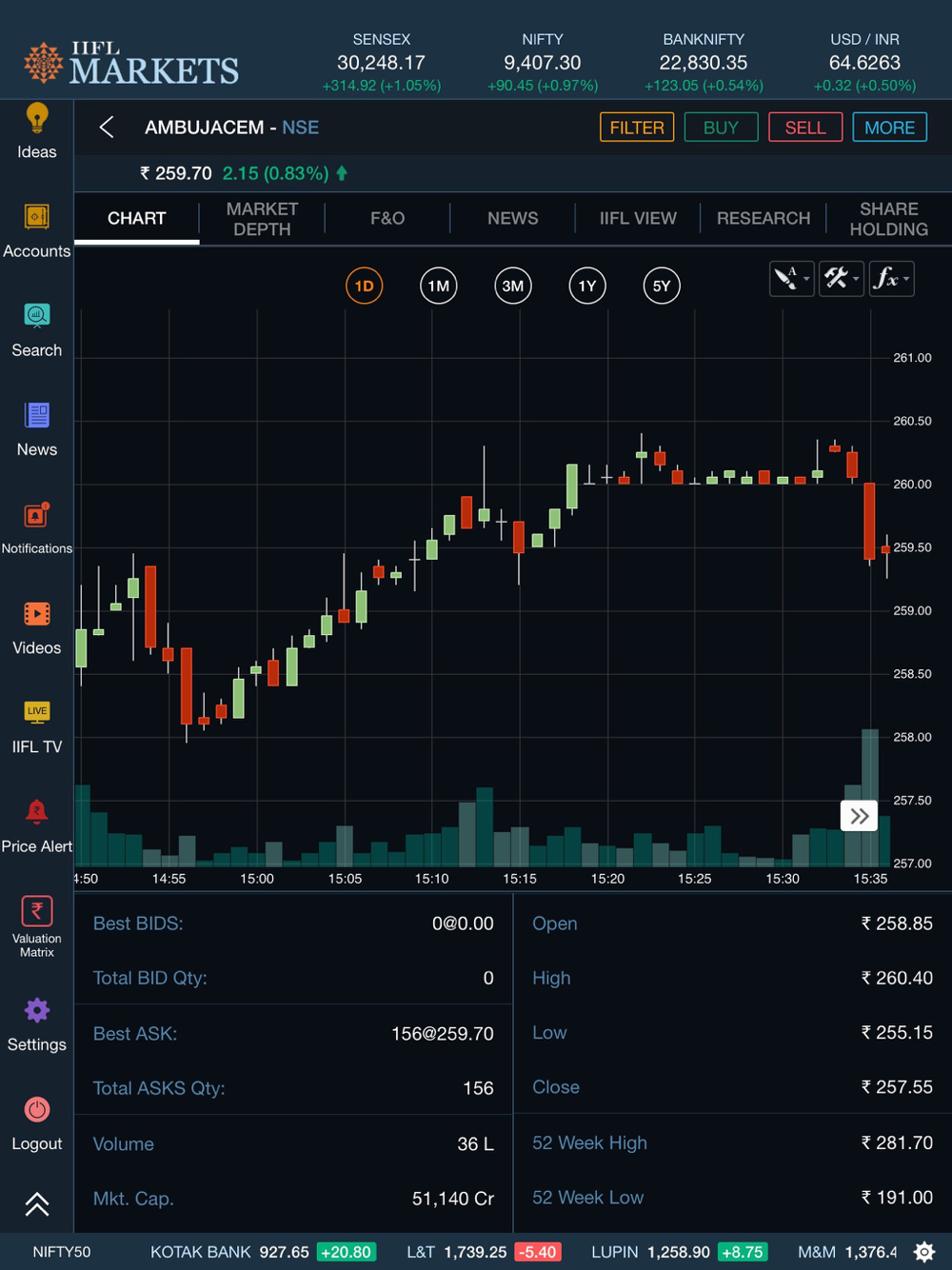Viewport: 952px width, 1270px height.
Task: Open the ticker settings gear icon
Action: click(923, 1252)
